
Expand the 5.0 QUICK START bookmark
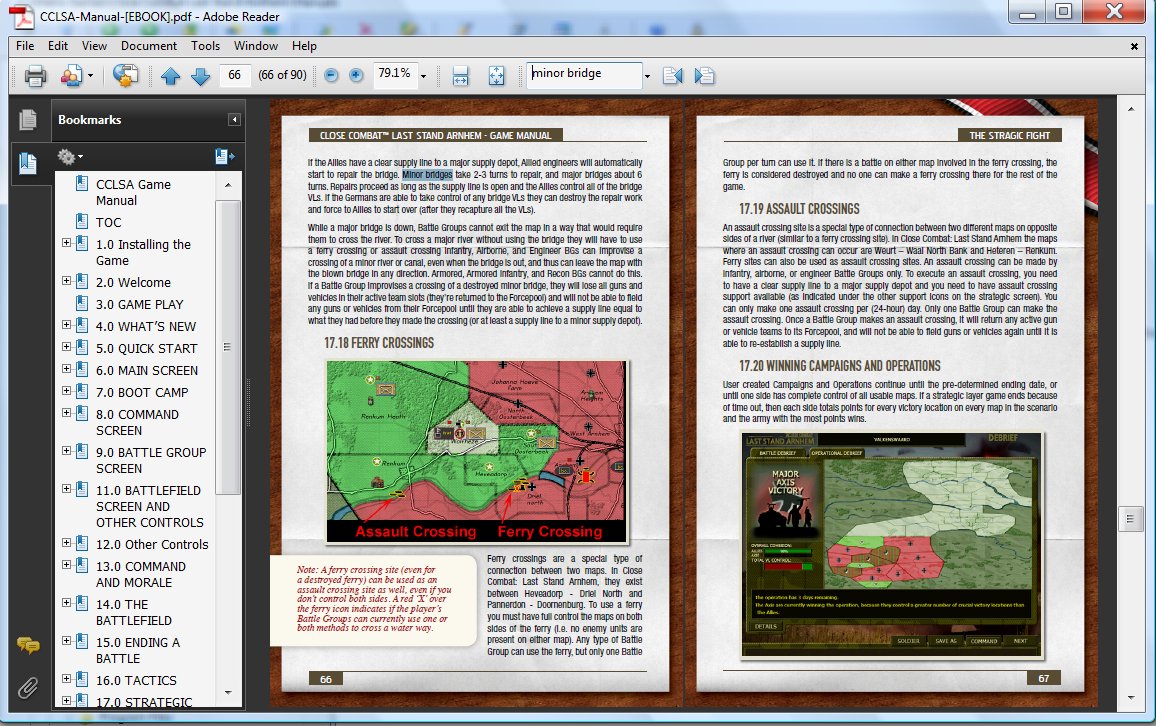coord(66,347)
